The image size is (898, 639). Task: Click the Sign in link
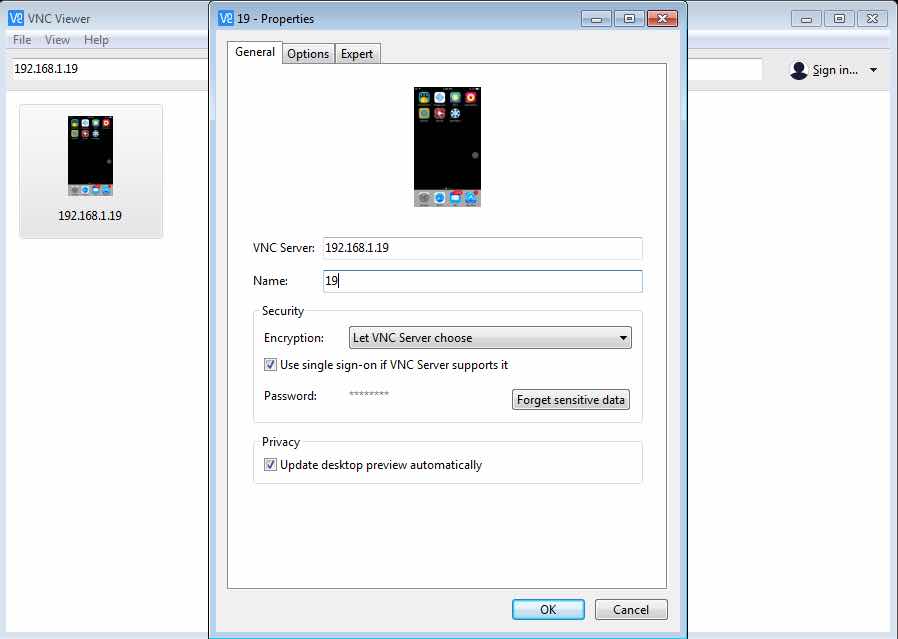pyautogui.click(x=835, y=70)
